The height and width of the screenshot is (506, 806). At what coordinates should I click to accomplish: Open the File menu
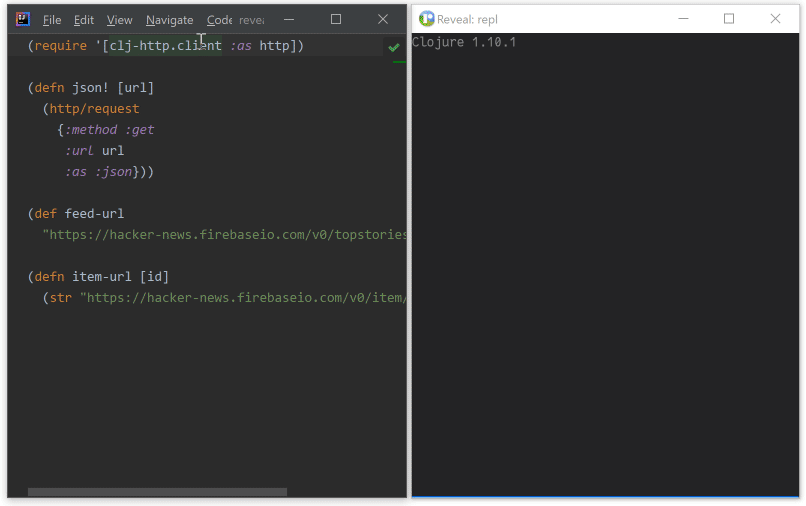[51, 20]
